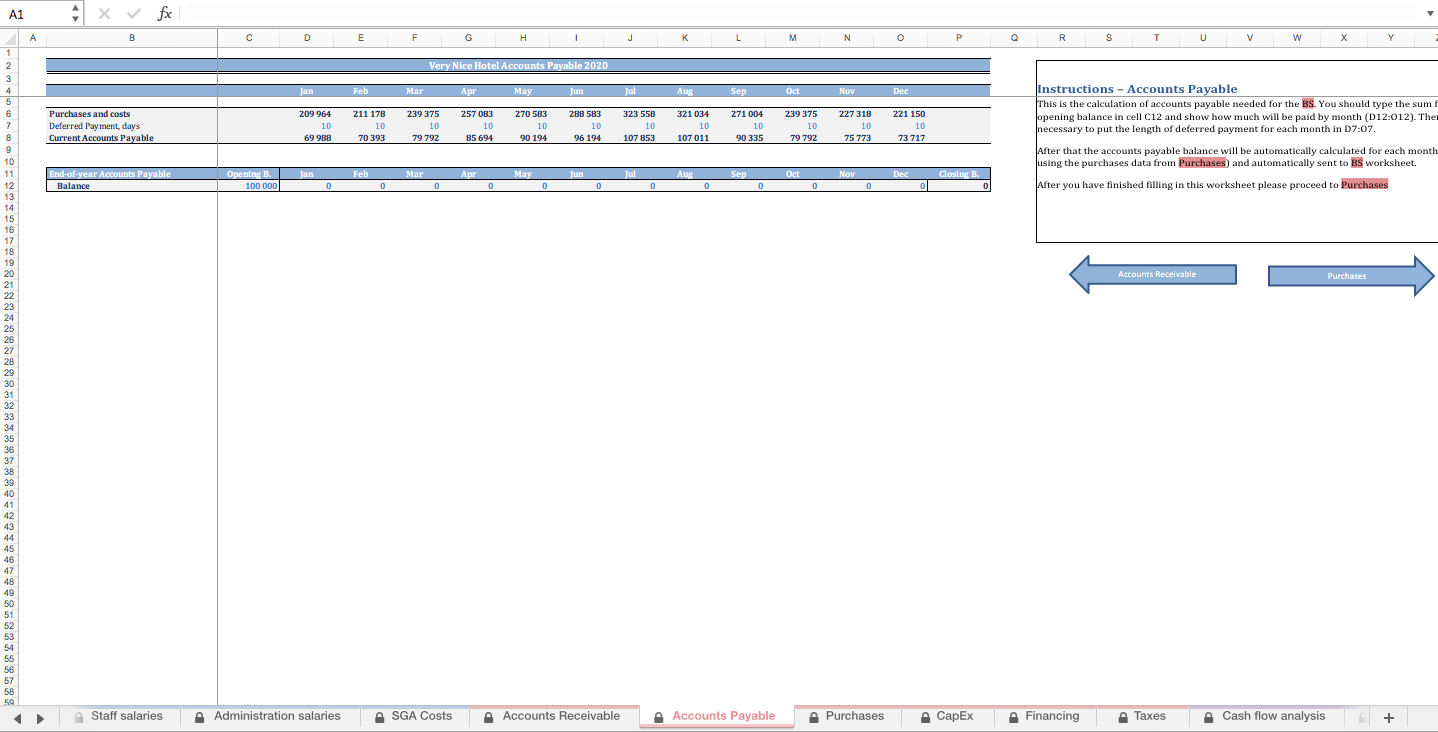Click the Name Box down stepper arrow
Screen dimensions: 1438x732
click(74, 18)
